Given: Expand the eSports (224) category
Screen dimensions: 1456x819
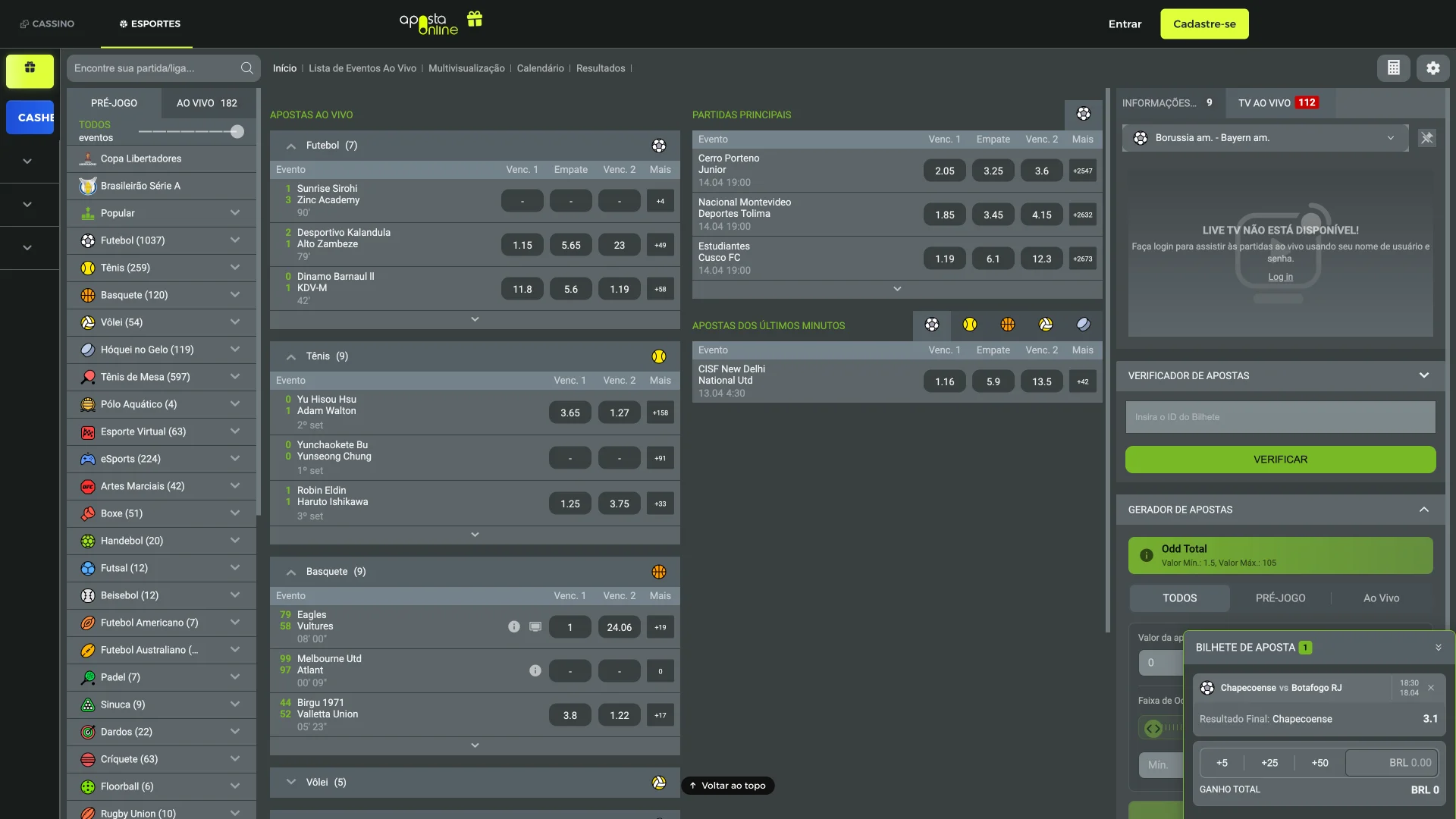Looking at the screenshot, I should pos(162,460).
